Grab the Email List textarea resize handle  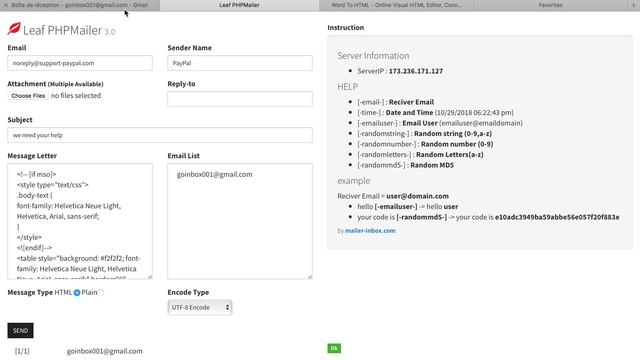(310, 277)
